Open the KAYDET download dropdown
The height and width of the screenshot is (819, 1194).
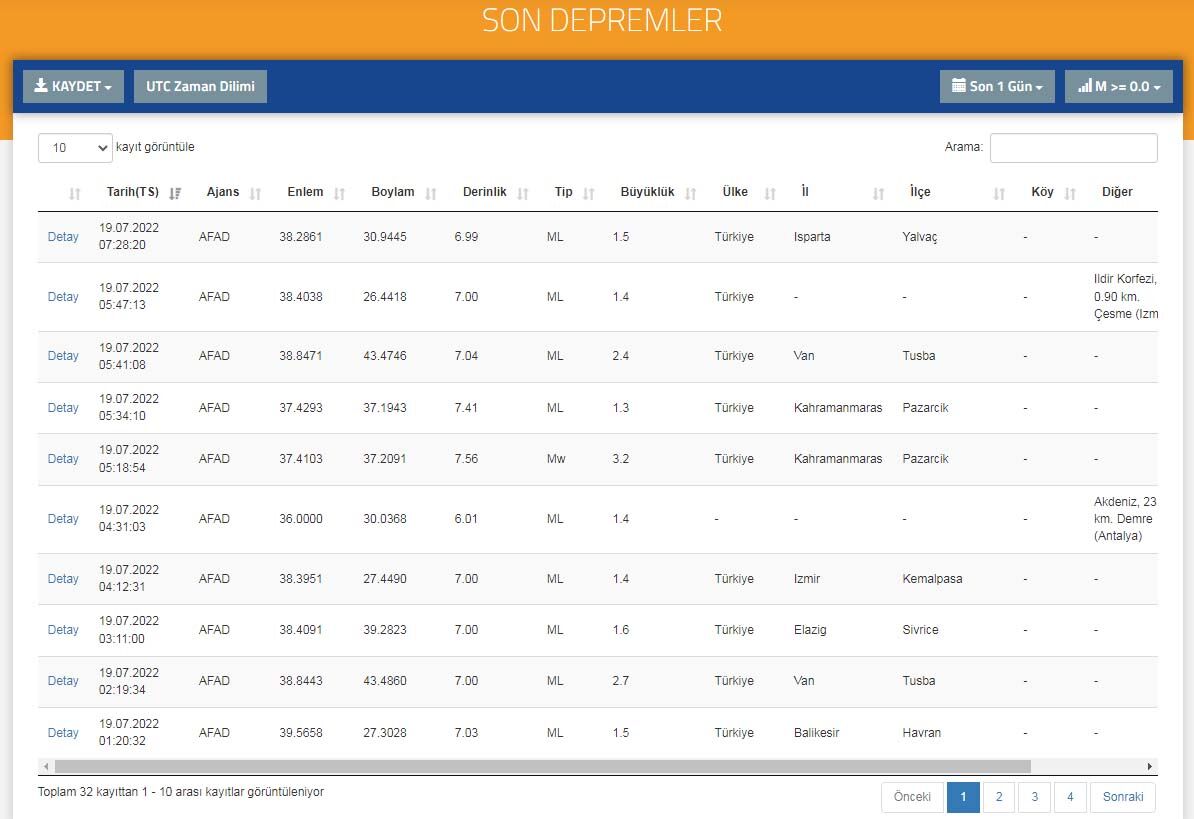pos(73,86)
